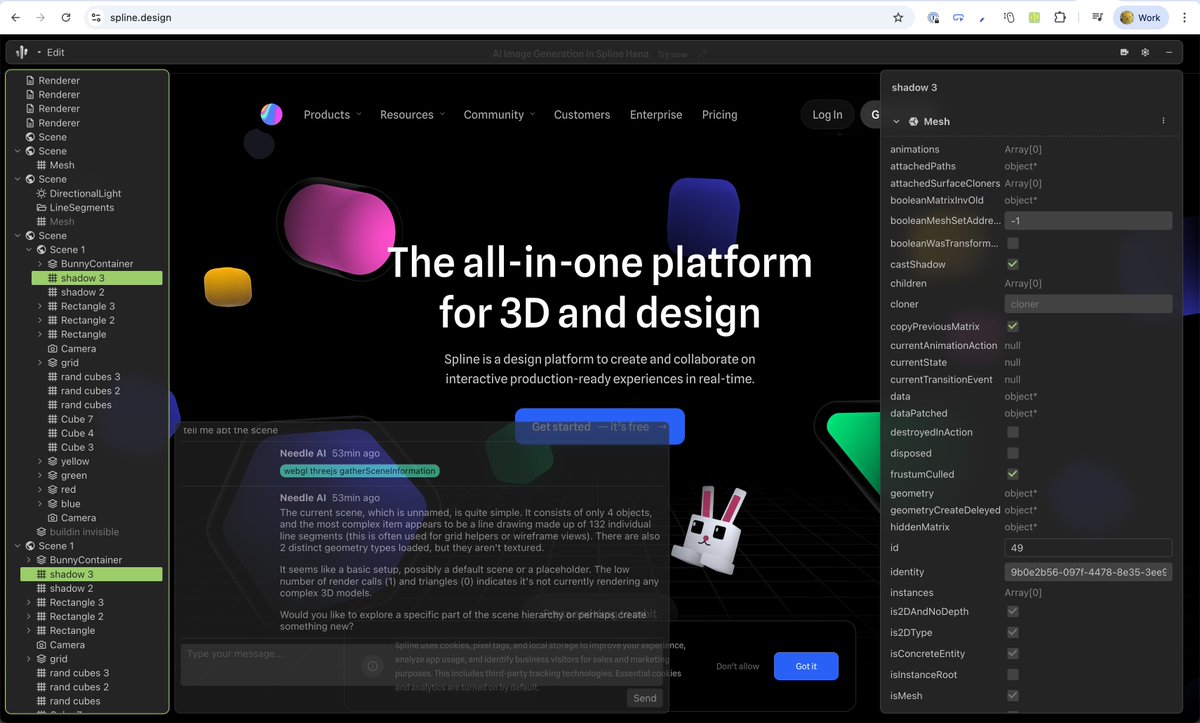The width and height of the screenshot is (1200, 723).
Task: Click the screen-capture icon in the devtools toolbar
Action: [x=1124, y=51]
